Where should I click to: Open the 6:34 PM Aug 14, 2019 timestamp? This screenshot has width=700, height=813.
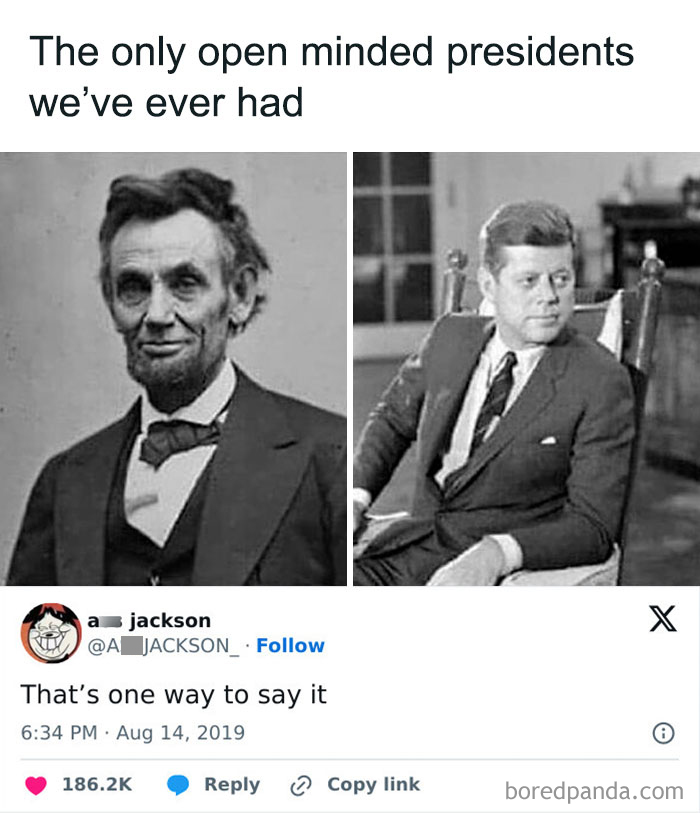click(x=133, y=733)
